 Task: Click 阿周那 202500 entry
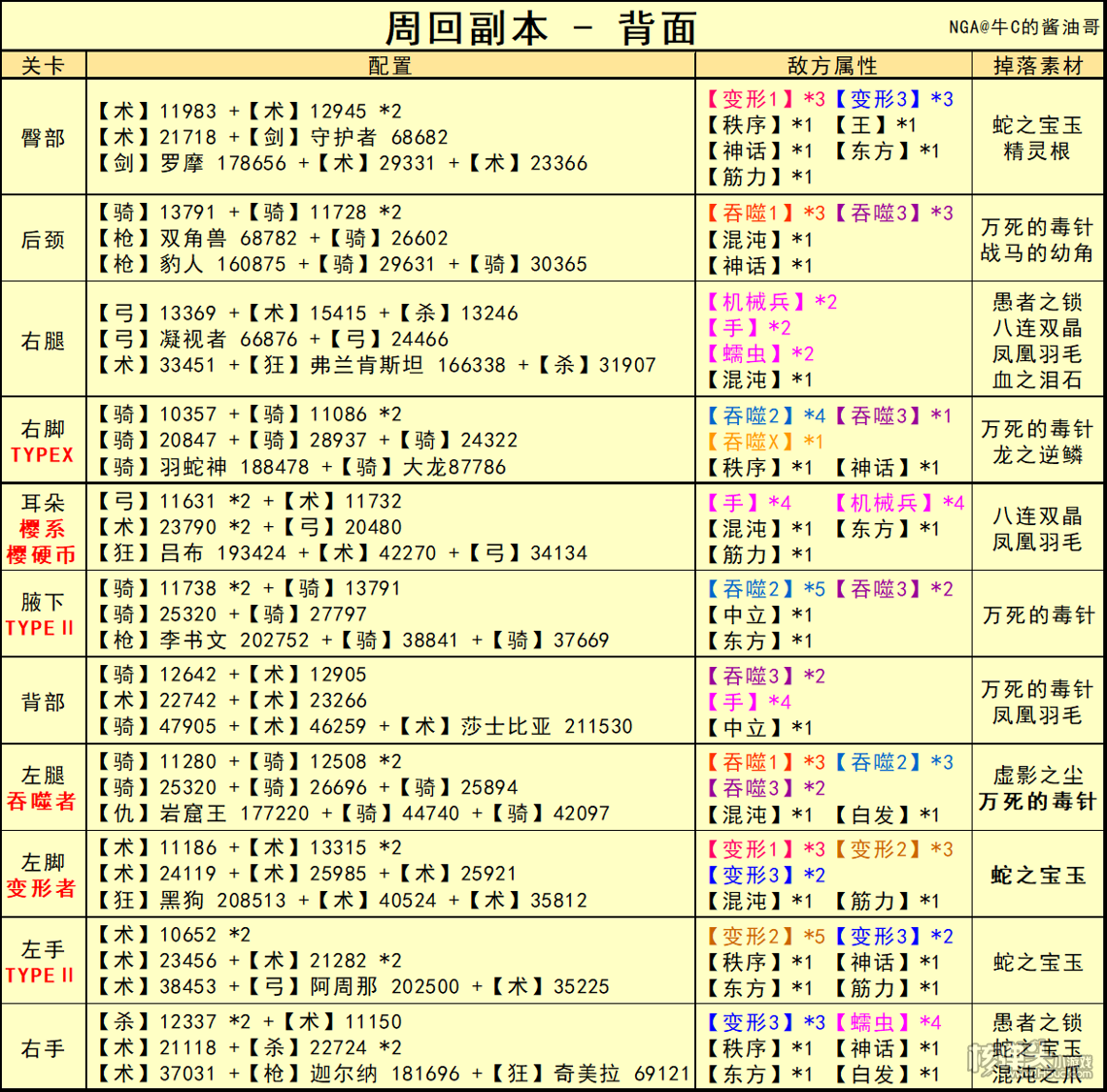[386, 986]
